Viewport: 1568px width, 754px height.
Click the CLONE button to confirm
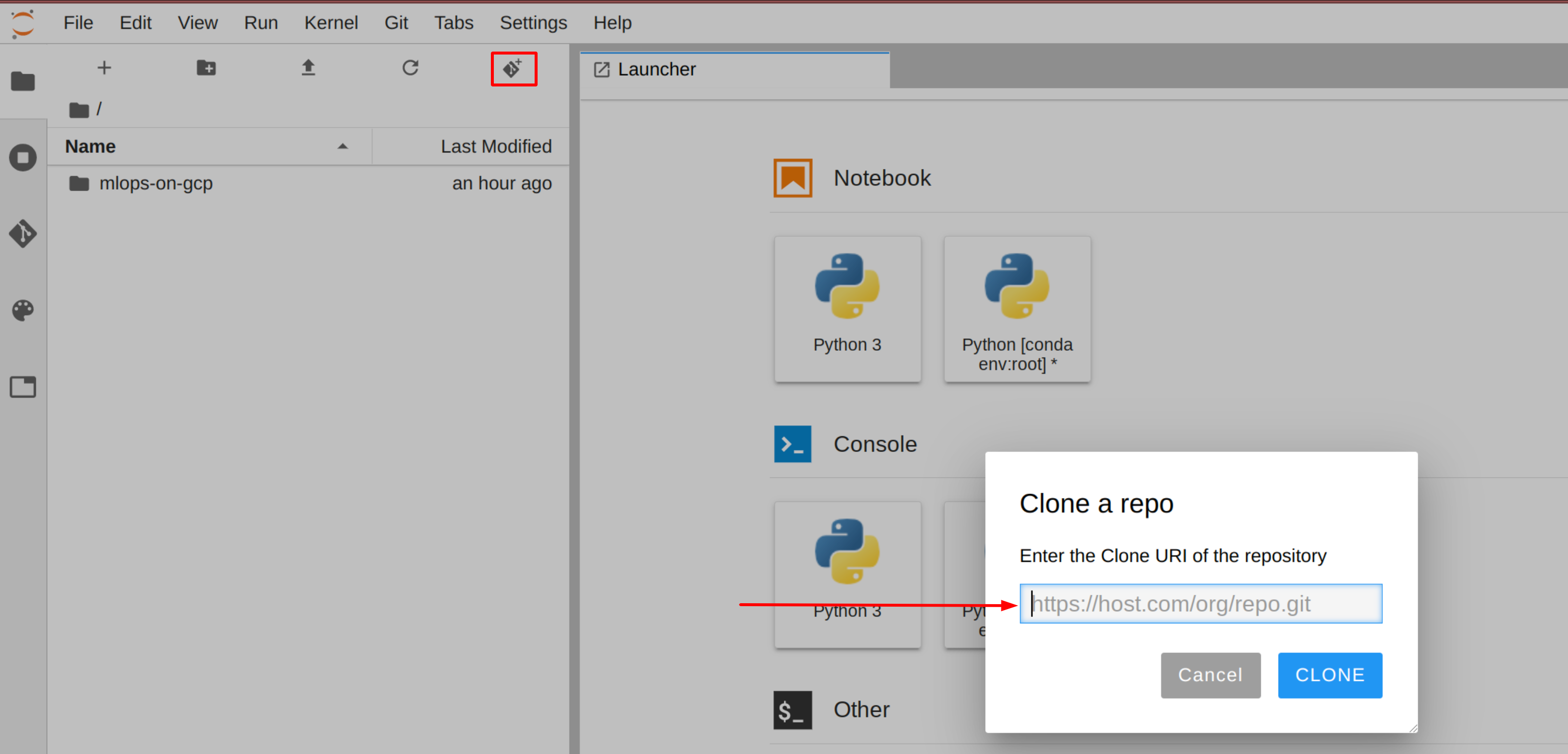pyautogui.click(x=1330, y=674)
